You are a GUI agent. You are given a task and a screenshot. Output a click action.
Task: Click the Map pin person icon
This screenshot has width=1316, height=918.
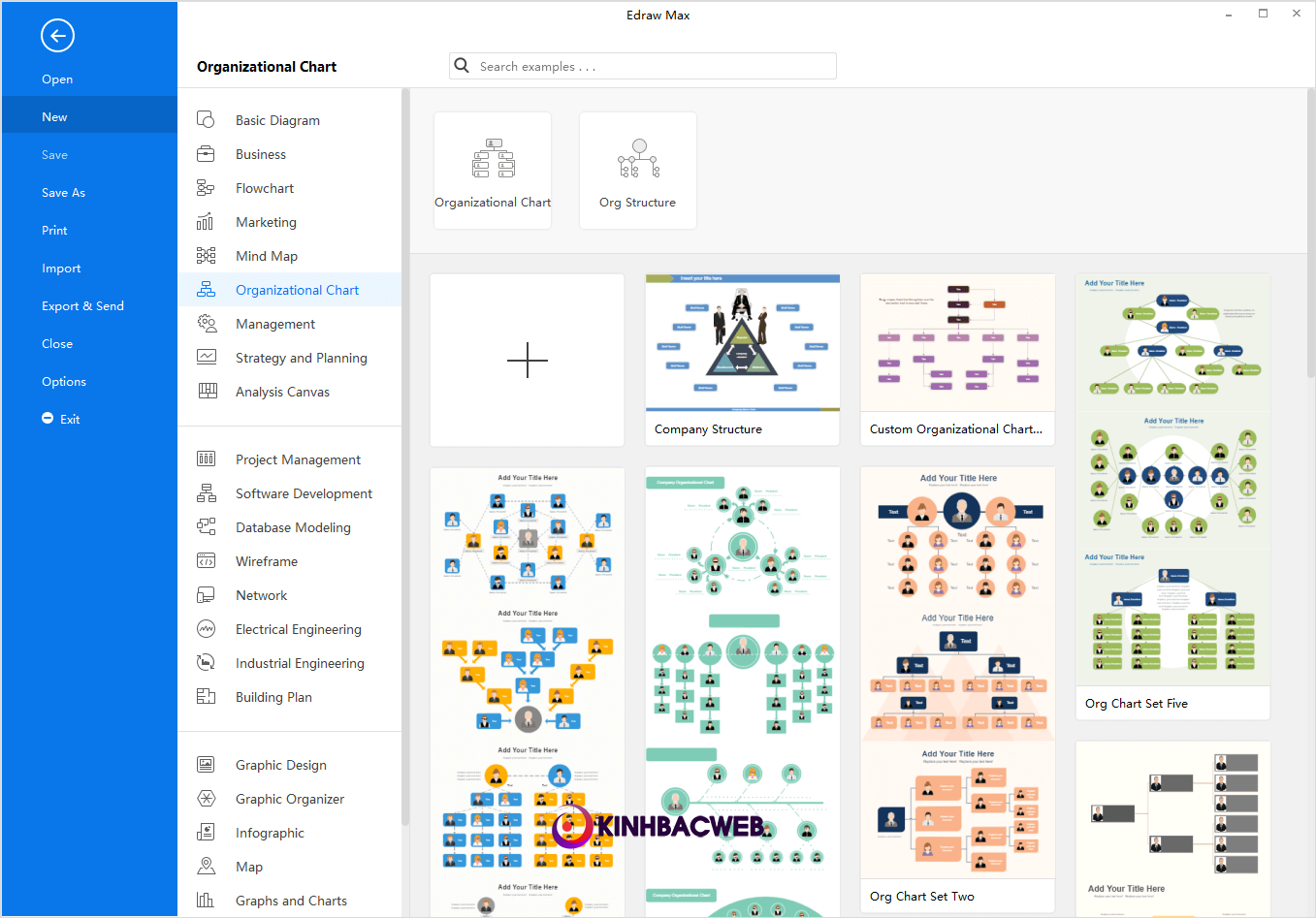click(206, 866)
